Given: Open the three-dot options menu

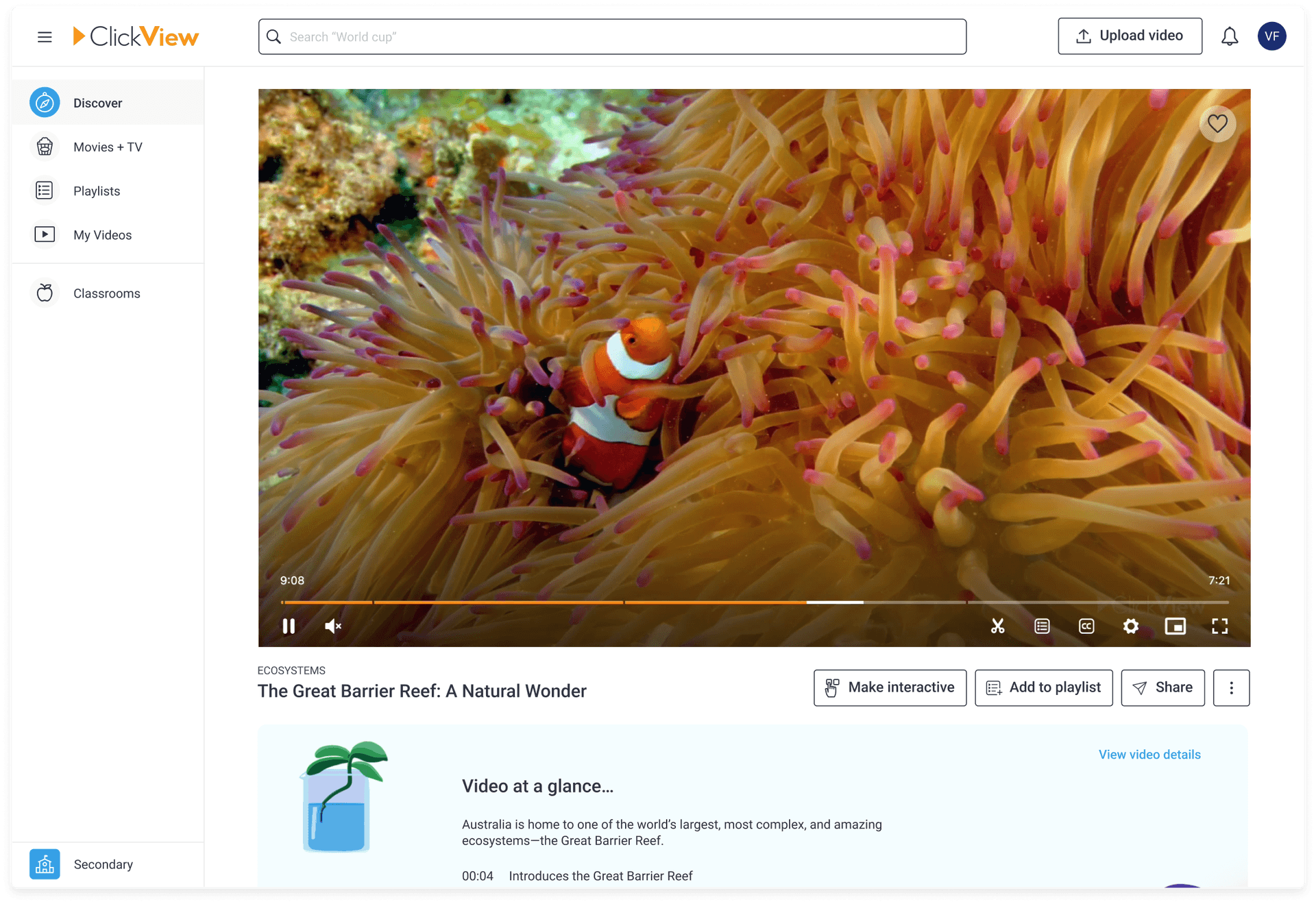Looking at the screenshot, I should click(1231, 687).
